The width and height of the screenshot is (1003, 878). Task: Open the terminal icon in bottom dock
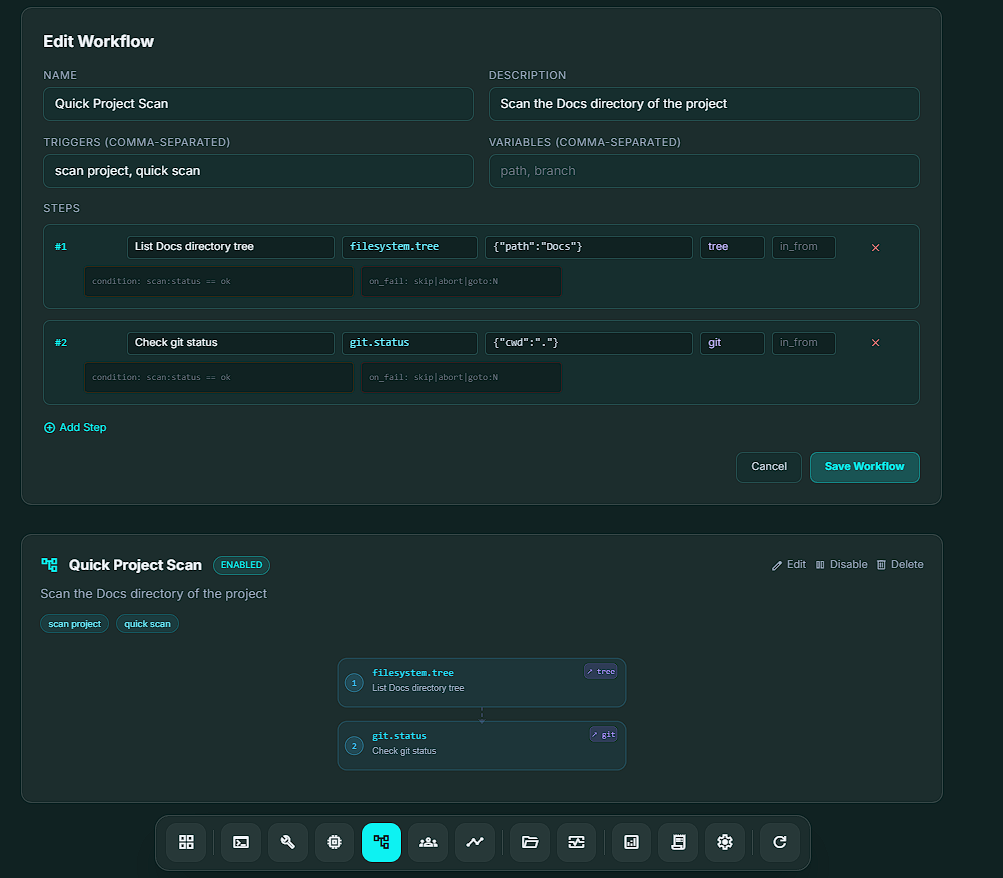[x=241, y=842]
